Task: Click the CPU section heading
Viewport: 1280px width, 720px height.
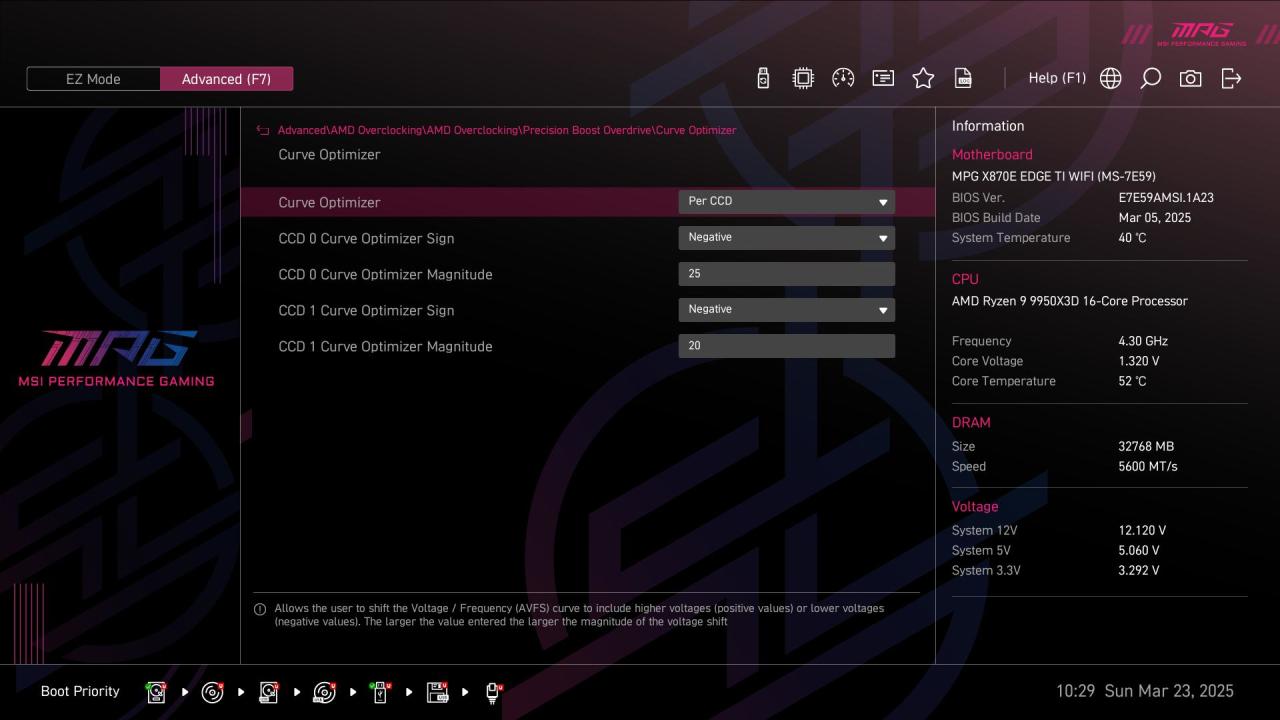Action: 965,279
